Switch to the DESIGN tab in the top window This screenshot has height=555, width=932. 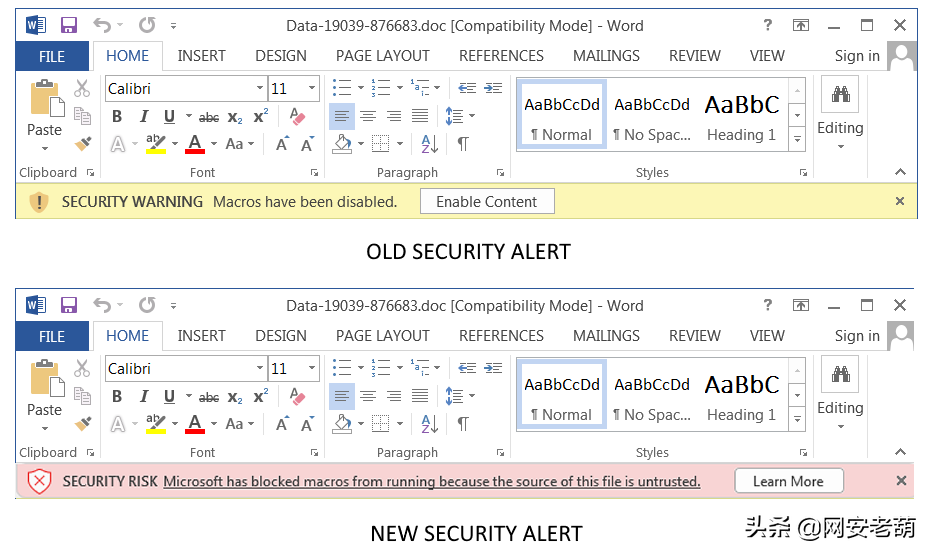pyautogui.click(x=281, y=56)
